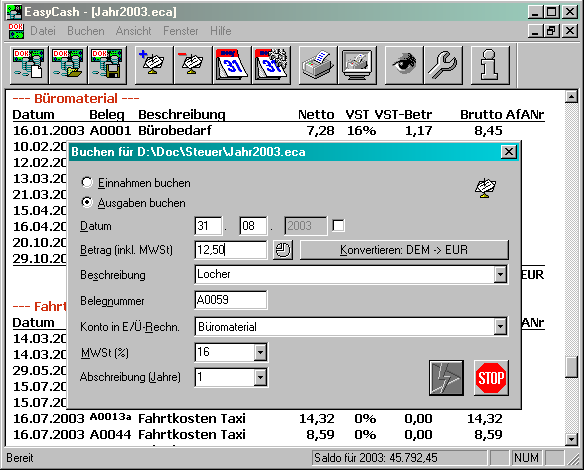
Task: Open the Ansicht menu
Action: click(x=133, y=31)
